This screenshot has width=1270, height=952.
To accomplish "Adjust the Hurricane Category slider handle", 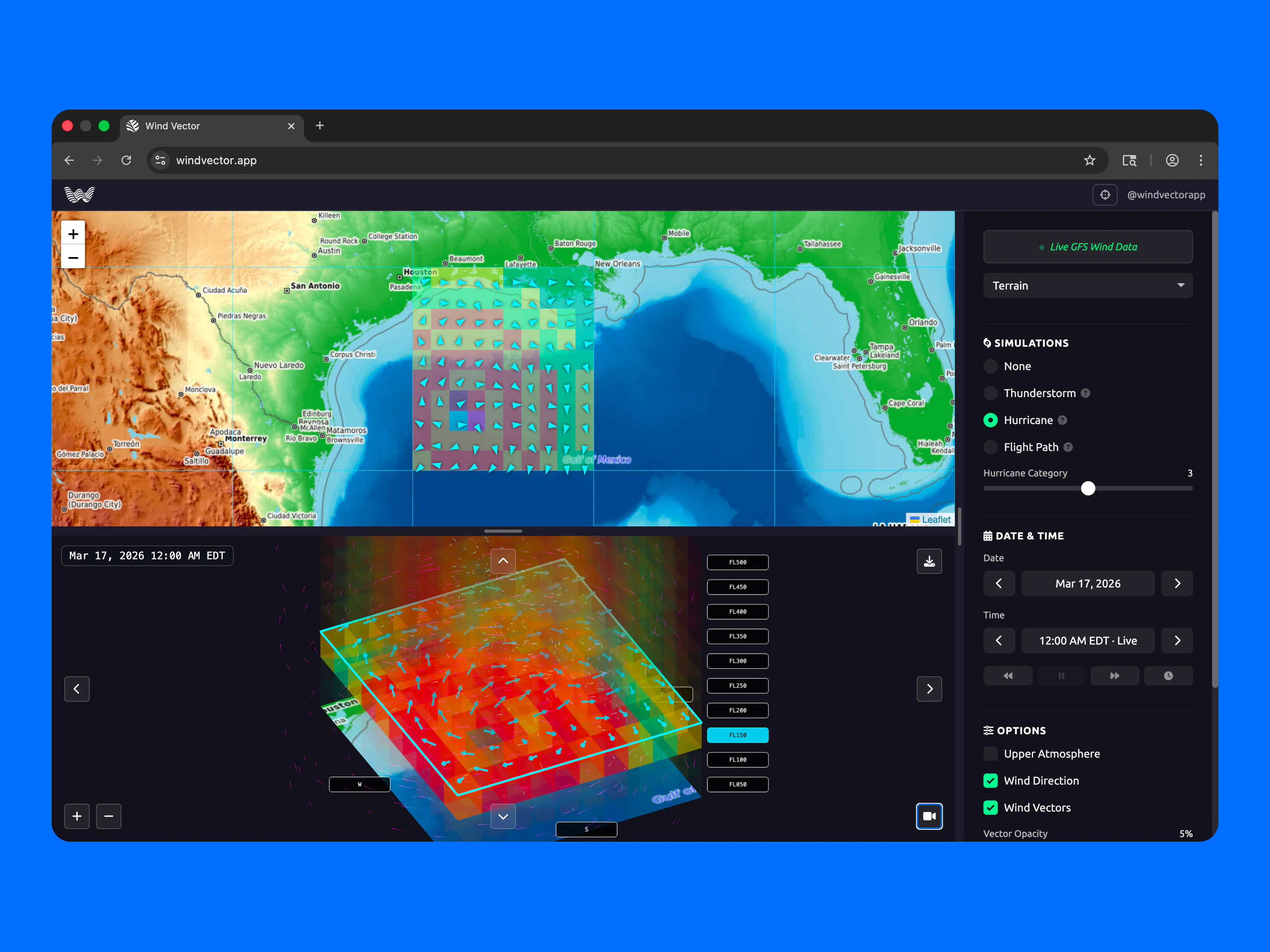I will [1087, 488].
